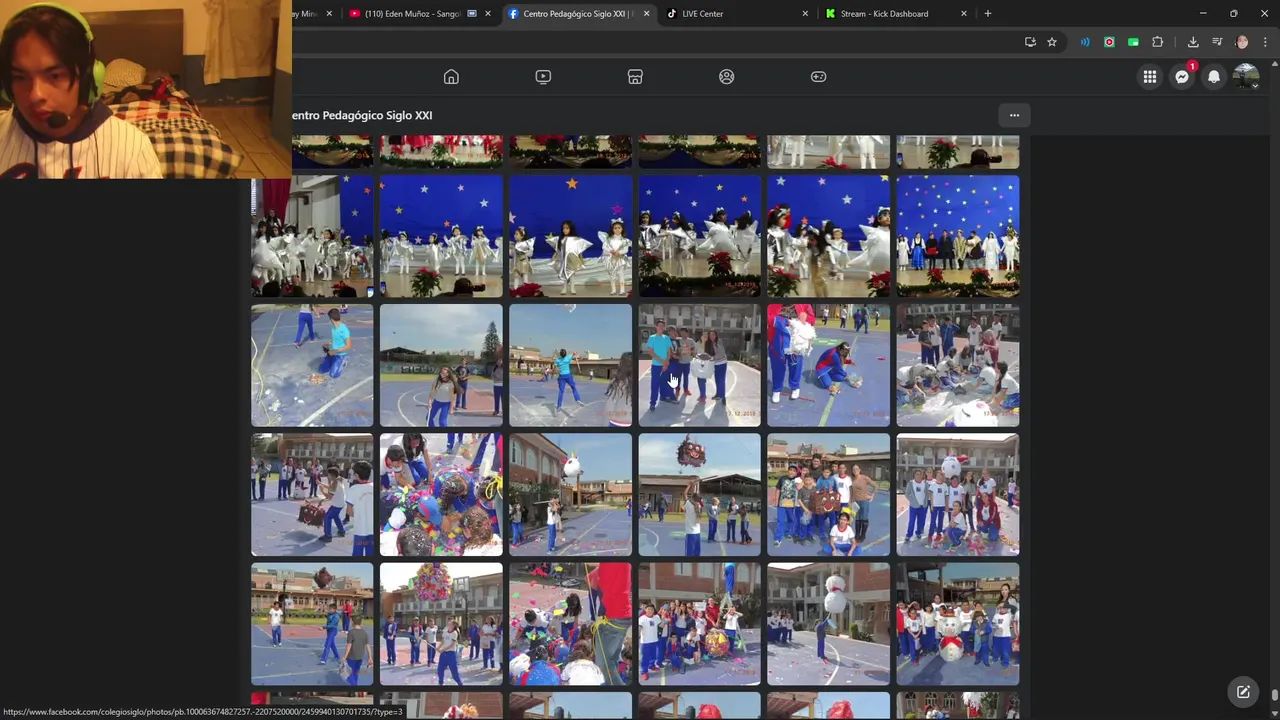Open a new browser tab
The width and height of the screenshot is (1280, 720).
pyautogui.click(x=988, y=14)
